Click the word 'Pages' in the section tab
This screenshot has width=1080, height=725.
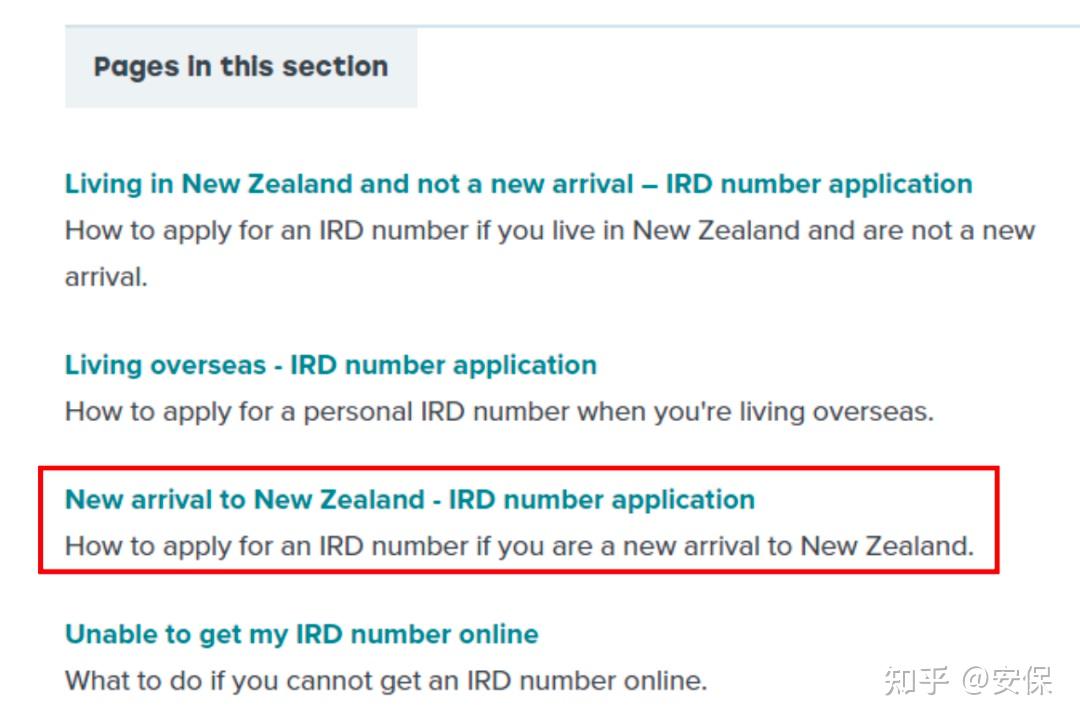click(x=138, y=67)
